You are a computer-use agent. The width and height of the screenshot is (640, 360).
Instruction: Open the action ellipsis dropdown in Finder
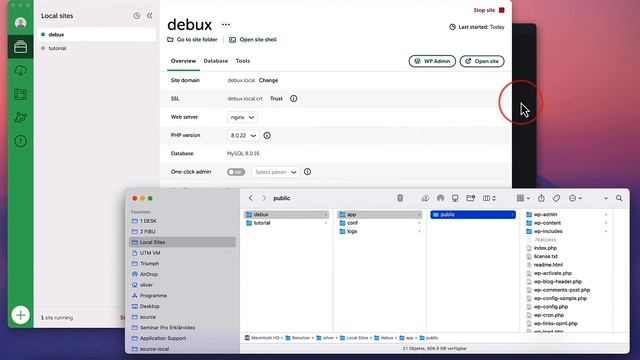(x=575, y=198)
